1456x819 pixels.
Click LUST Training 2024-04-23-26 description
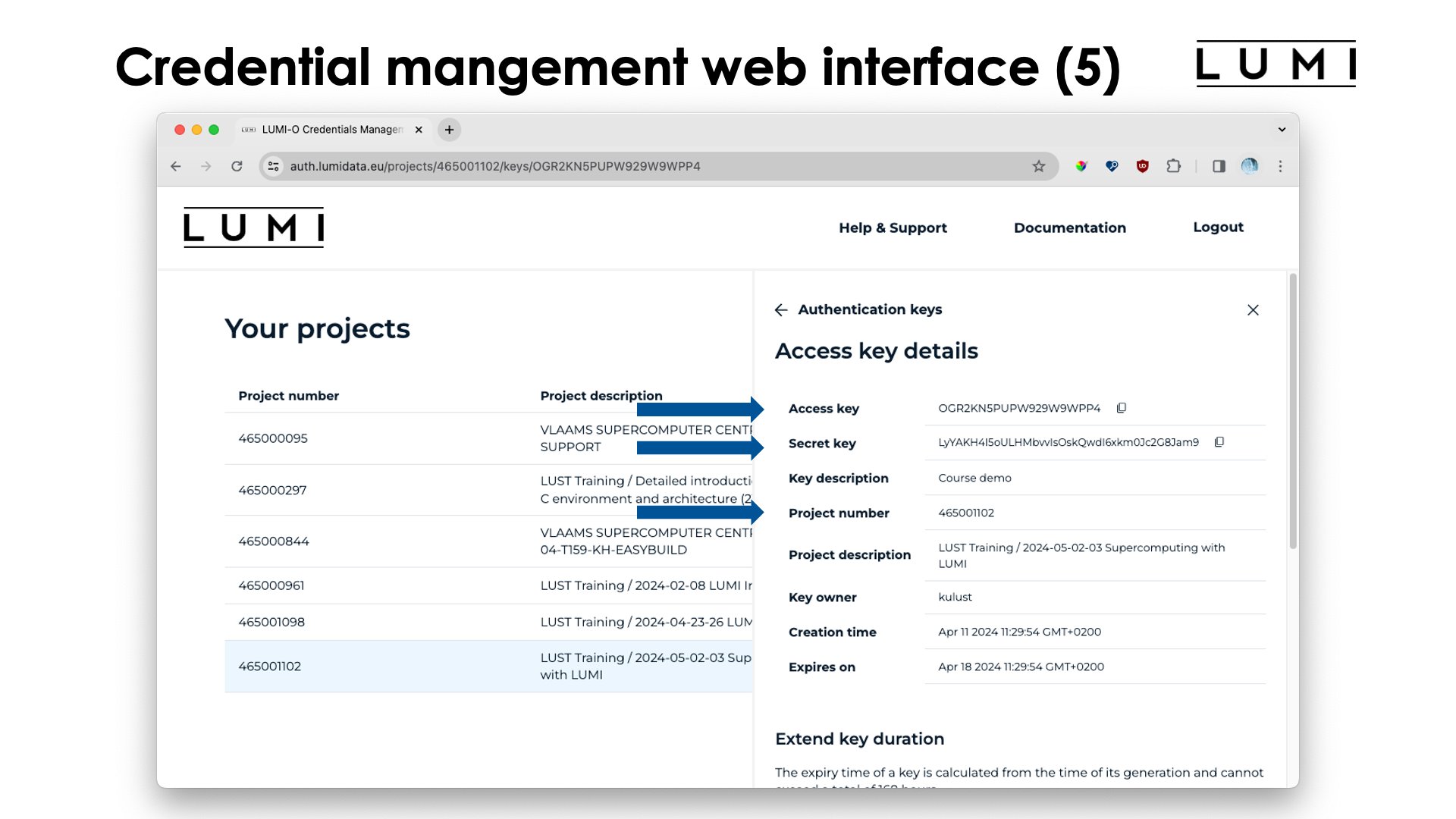click(x=646, y=622)
